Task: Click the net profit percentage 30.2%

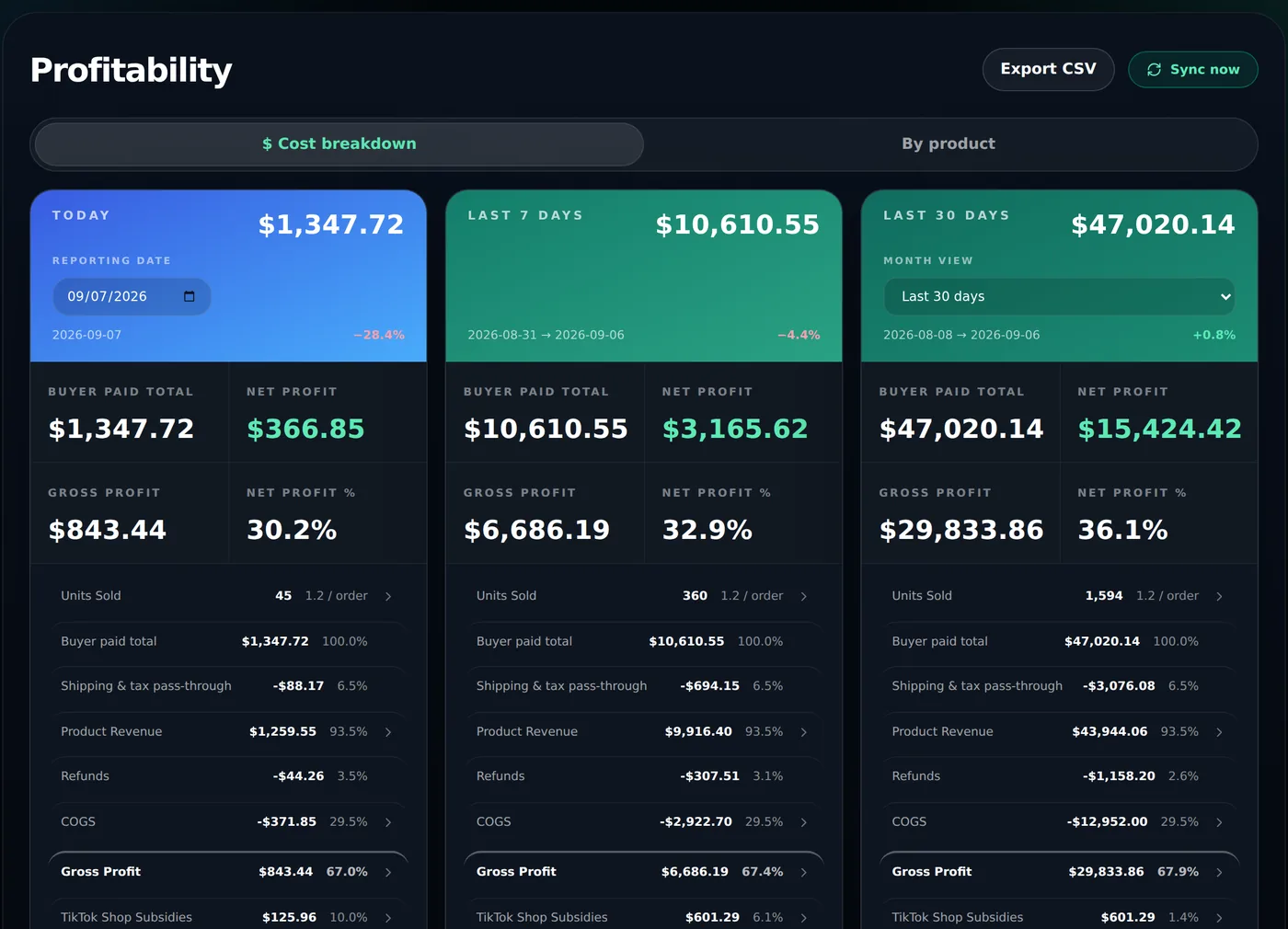Action: click(x=292, y=530)
